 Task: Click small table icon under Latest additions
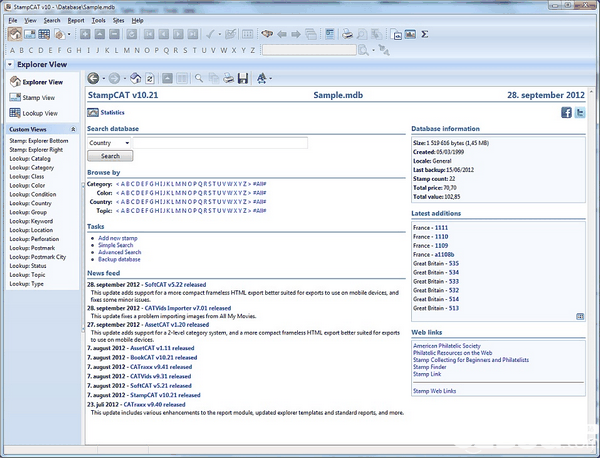click(580, 316)
